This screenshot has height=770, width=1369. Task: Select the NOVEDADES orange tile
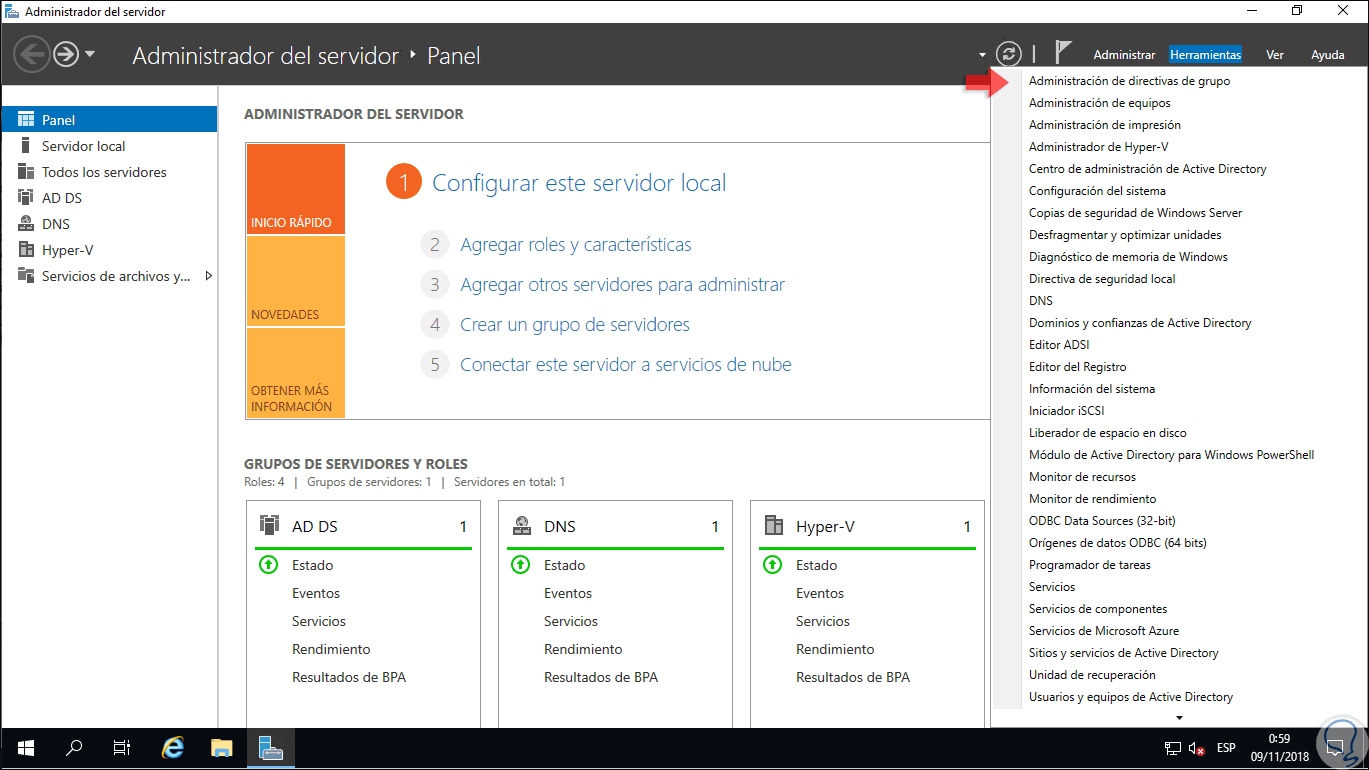pos(295,281)
